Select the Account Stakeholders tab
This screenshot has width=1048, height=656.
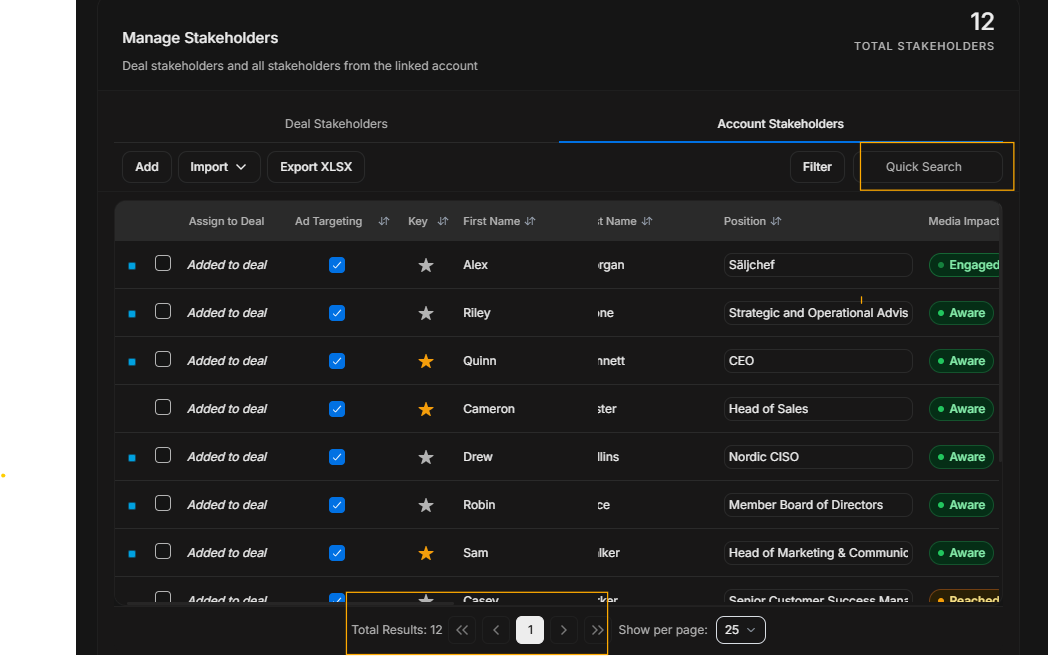click(x=781, y=124)
